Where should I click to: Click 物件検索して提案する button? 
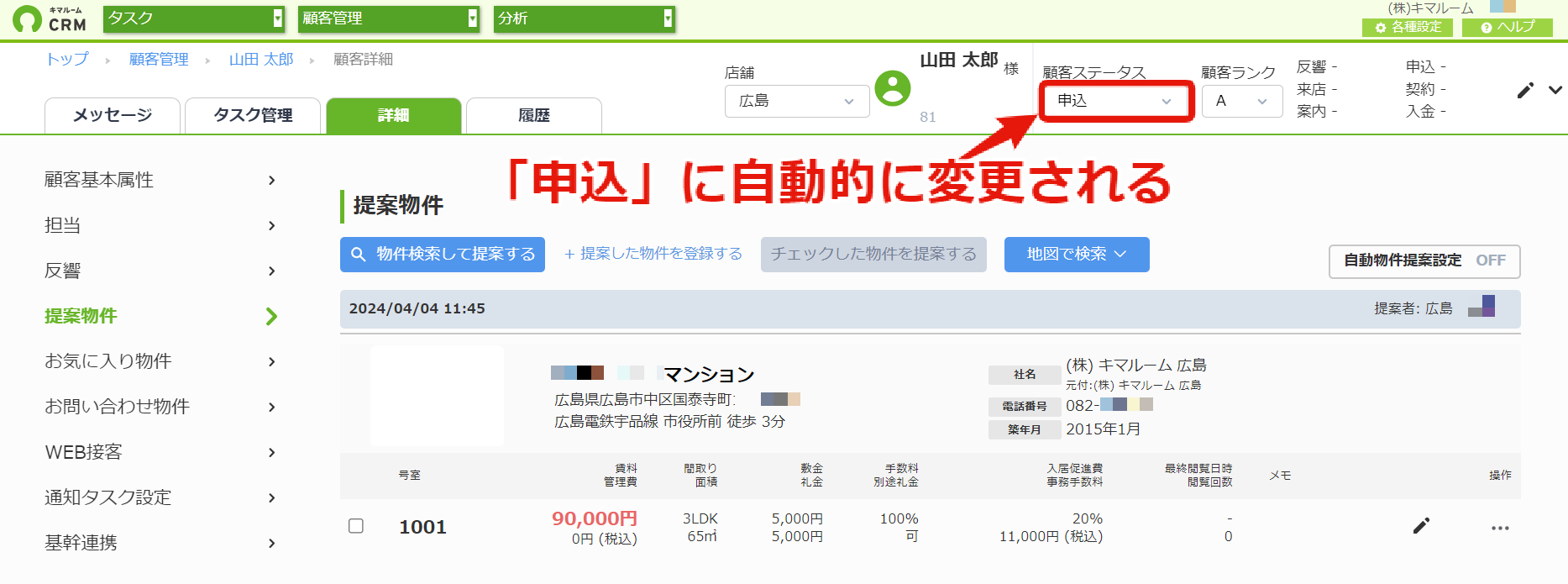[443, 254]
